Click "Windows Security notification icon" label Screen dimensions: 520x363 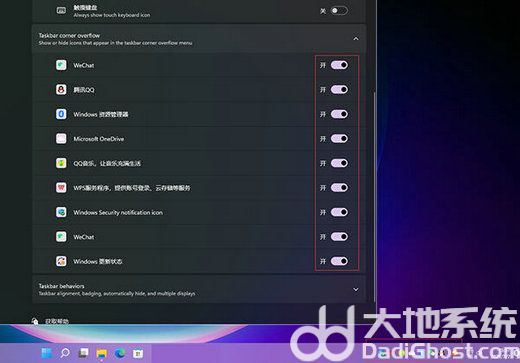(118, 212)
